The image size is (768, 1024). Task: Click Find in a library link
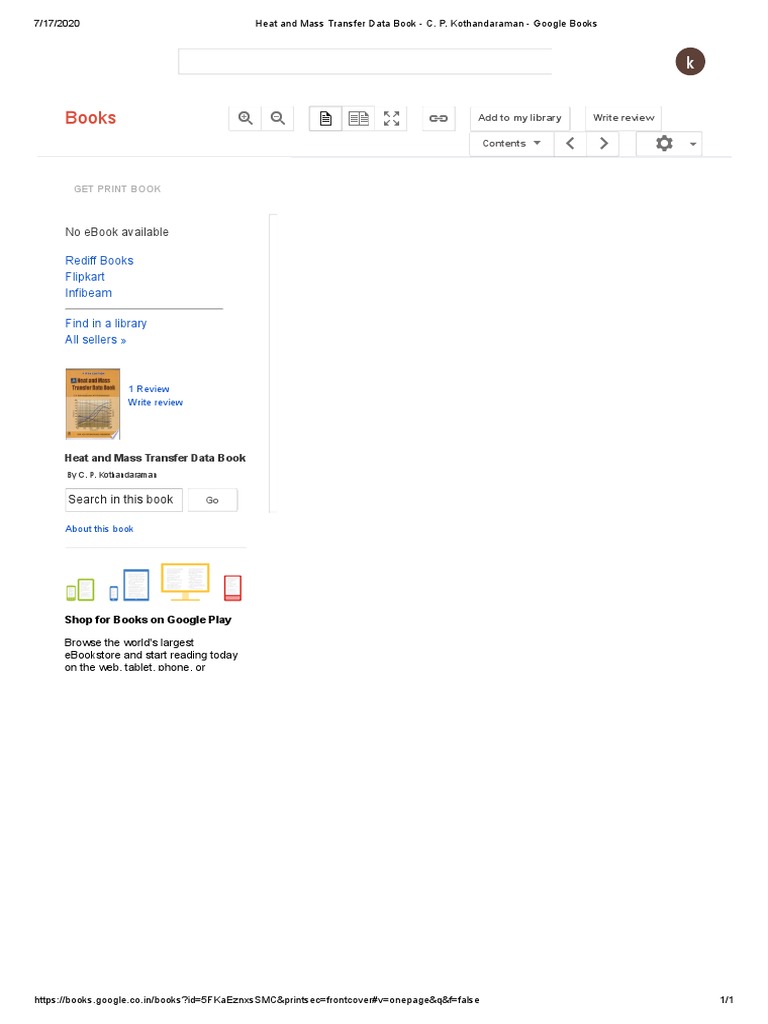tap(106, 323)
